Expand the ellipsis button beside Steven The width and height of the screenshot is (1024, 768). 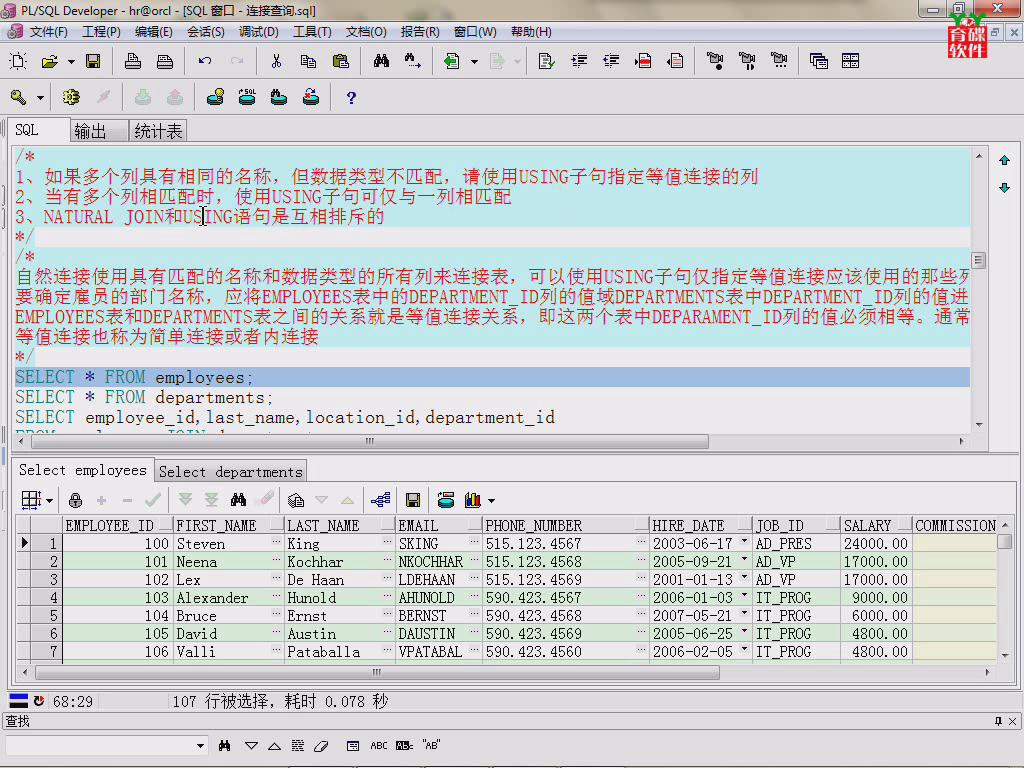click(276, 542)
